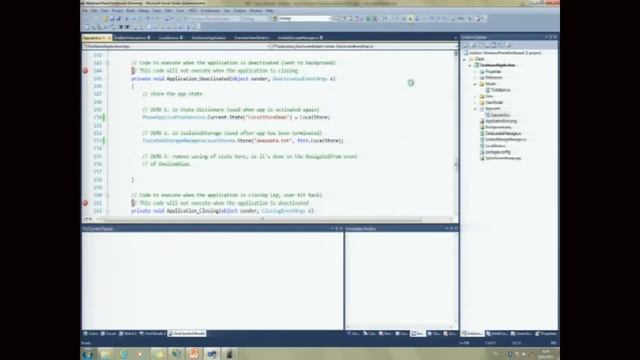This screenshot has height=360, width=640.
Task: Switch to the Find Results 1 bottom tab
Action: 153,334
